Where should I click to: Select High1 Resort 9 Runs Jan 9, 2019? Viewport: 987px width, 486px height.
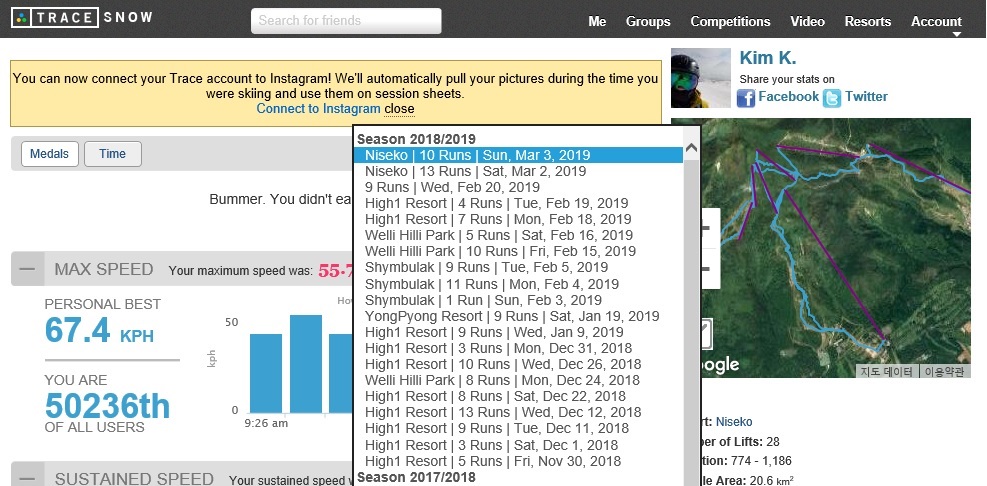pyautogui.click(x=518, y=332)
